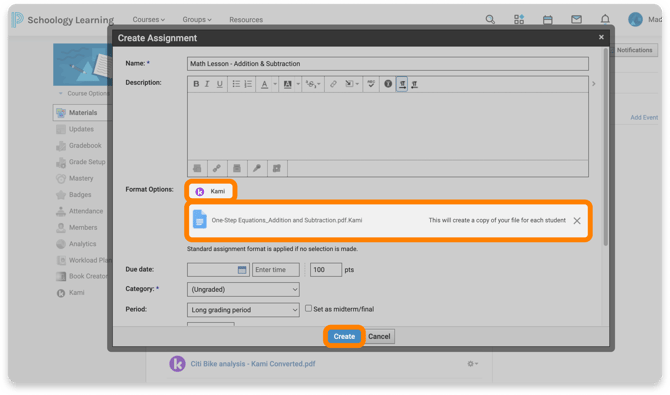Toggle bold formatting in the description toolbar
670x395 pixels.
point(196,84)
